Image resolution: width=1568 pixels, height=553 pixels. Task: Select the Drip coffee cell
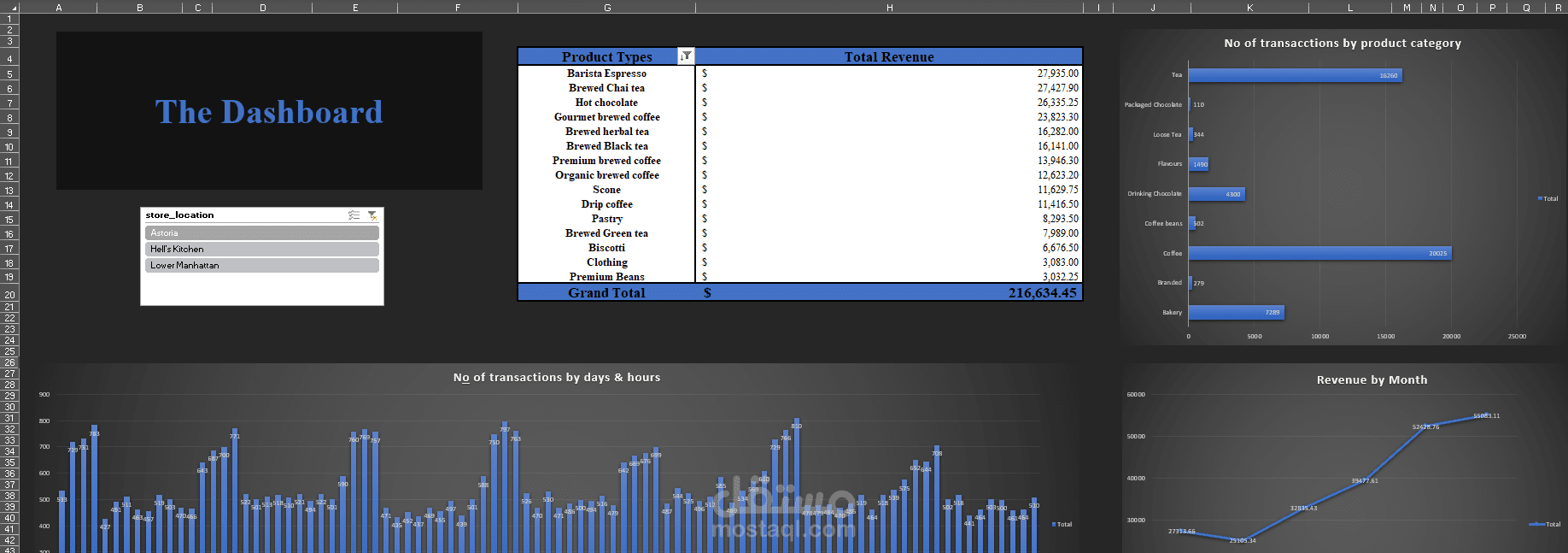tap(607, 204)
